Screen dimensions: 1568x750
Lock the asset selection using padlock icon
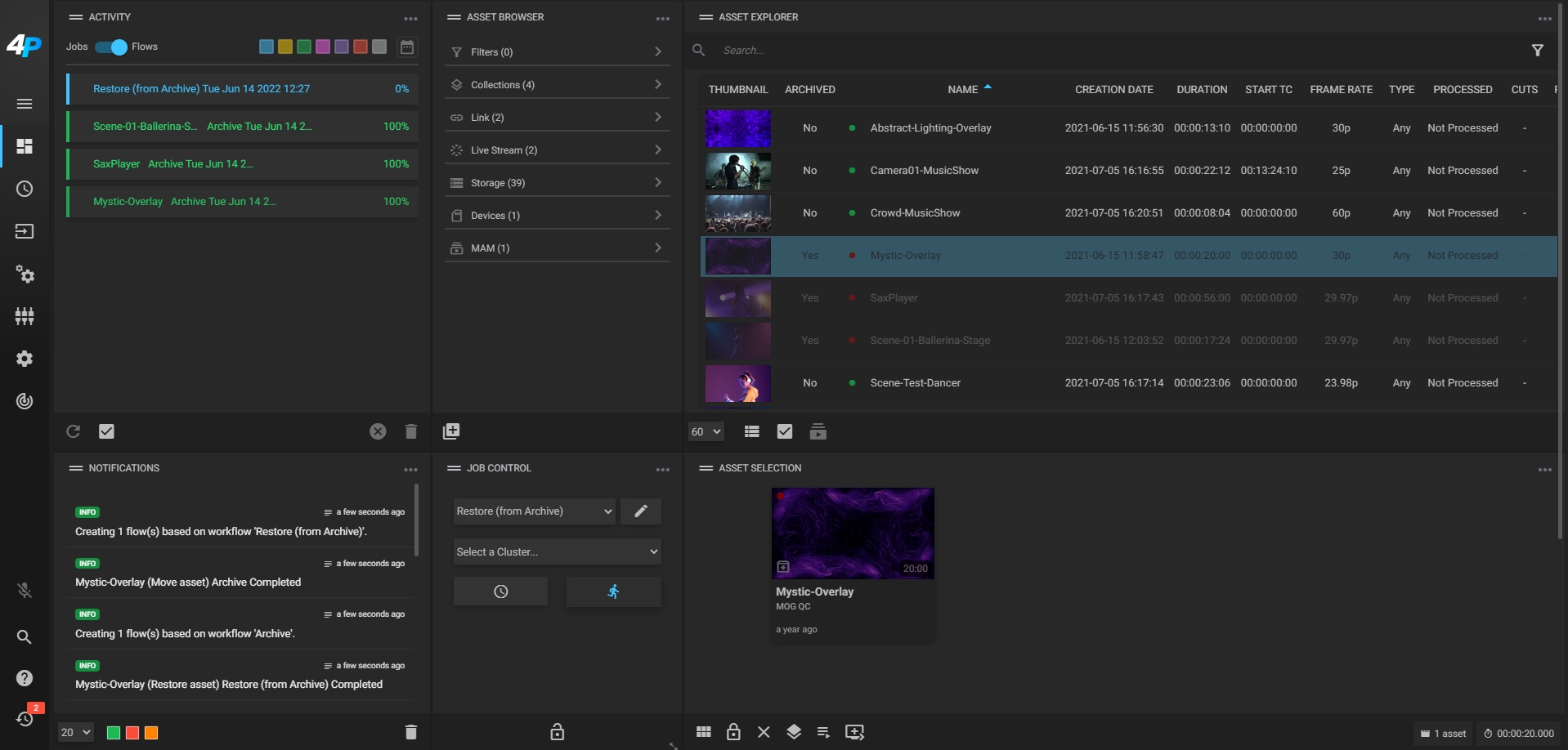[733, 732]
